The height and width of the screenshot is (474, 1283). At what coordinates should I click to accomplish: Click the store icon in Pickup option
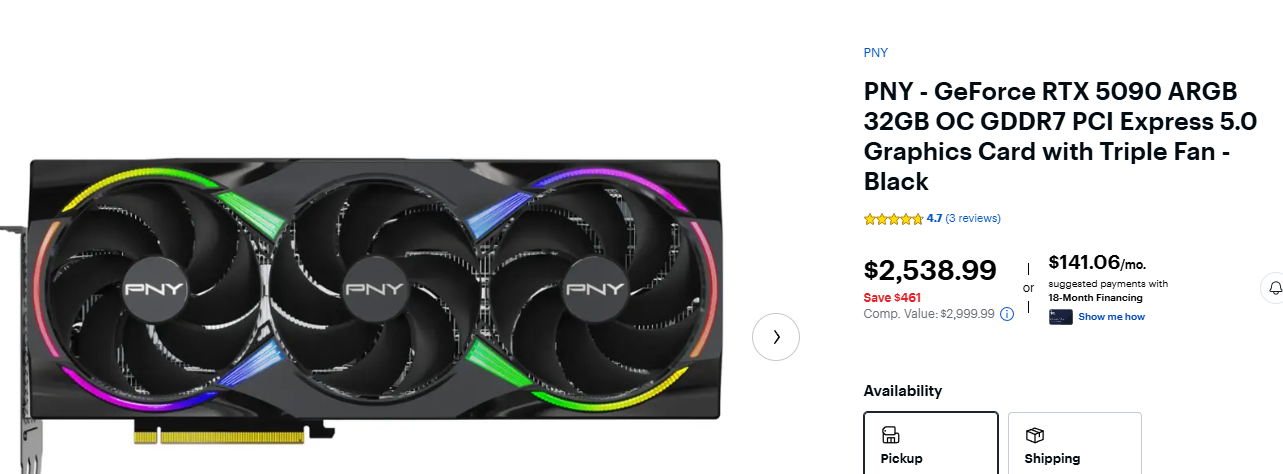(890, 435)
